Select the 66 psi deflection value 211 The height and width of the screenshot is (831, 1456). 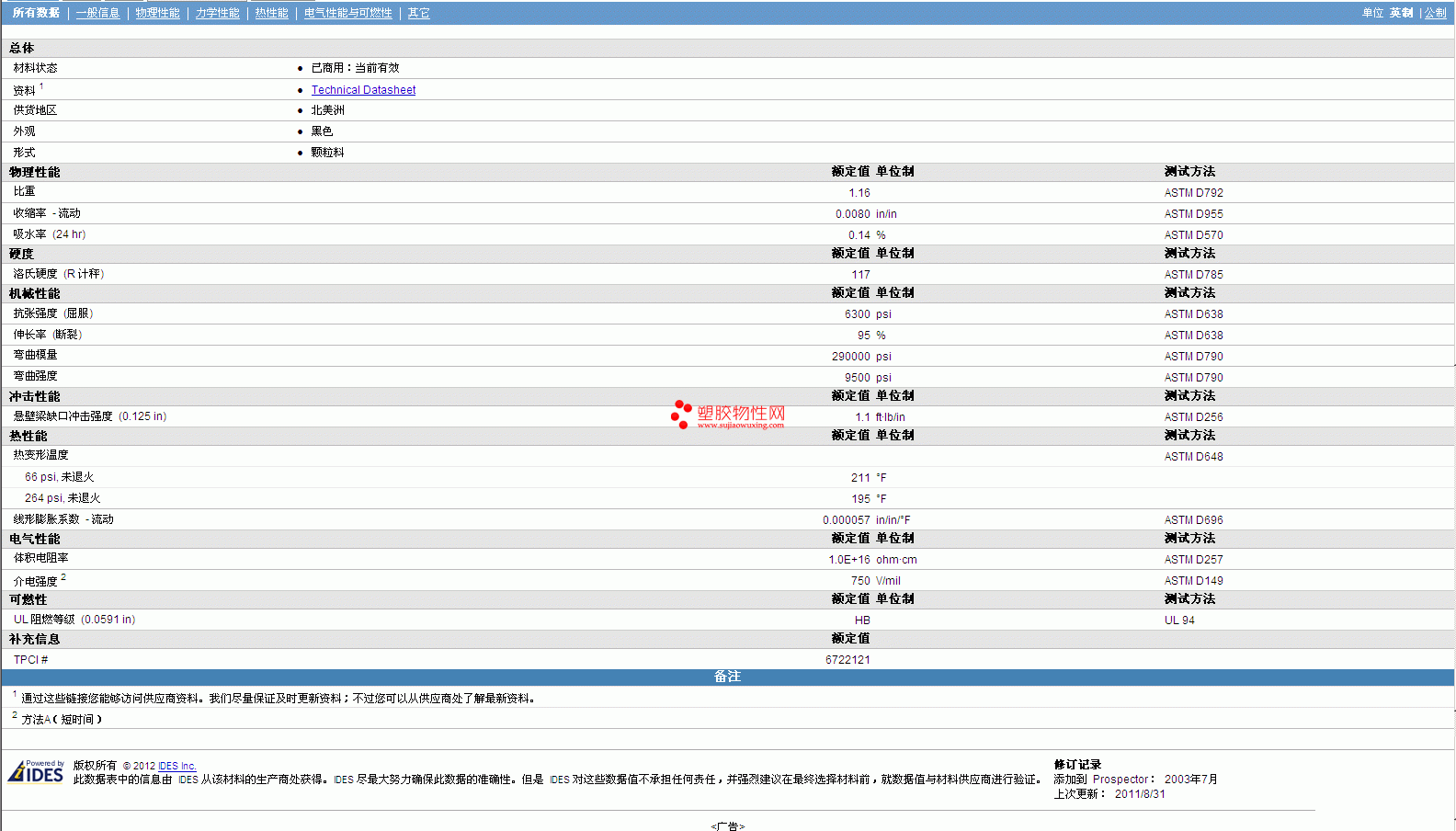click(x=860, y=478)
